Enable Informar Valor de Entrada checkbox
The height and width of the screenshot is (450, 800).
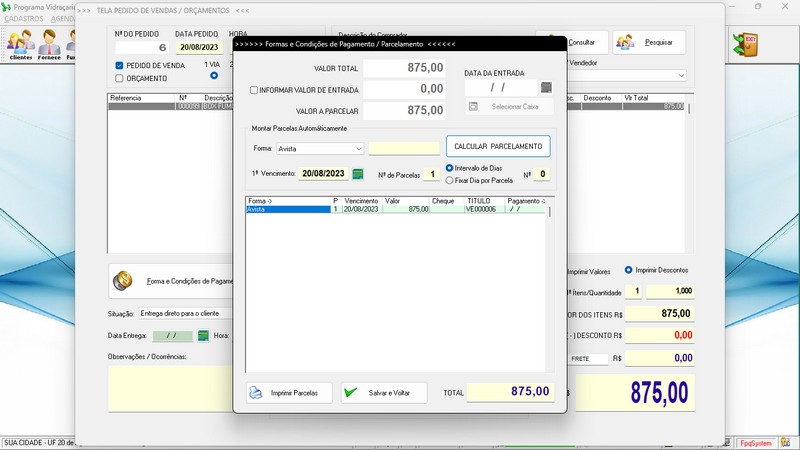pos(254,90)
